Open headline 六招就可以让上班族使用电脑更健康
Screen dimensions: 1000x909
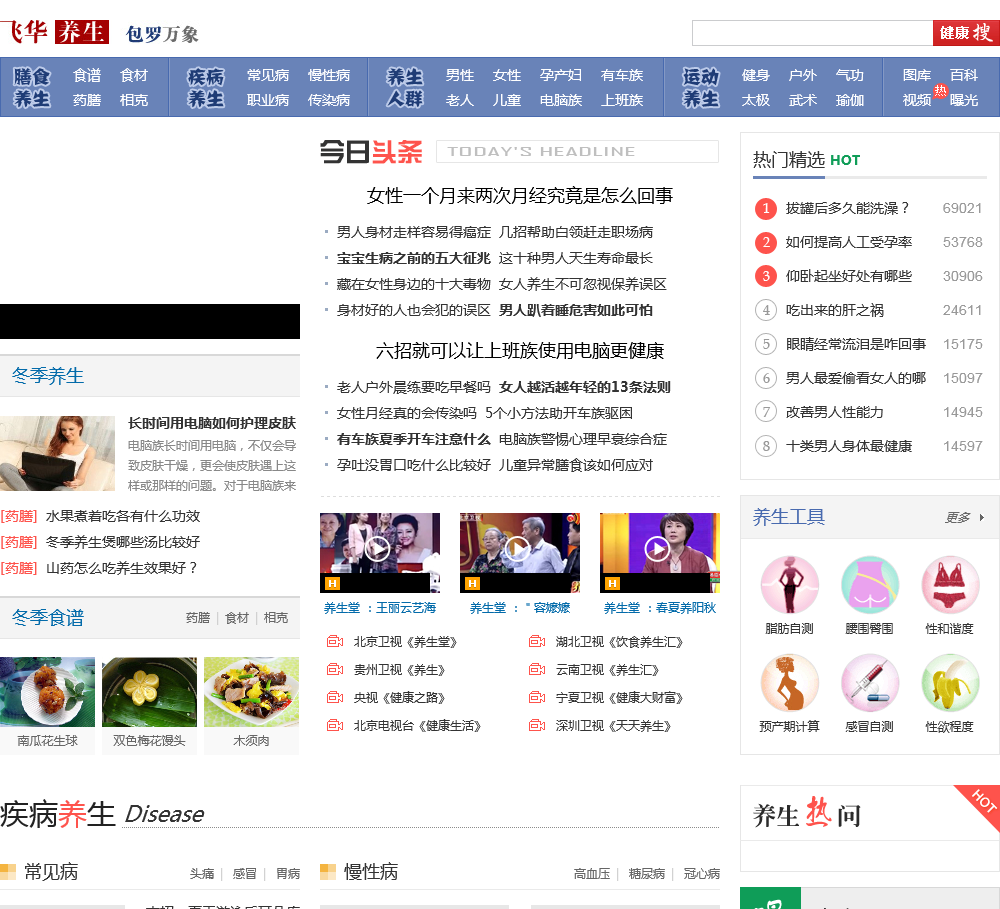coord(520,350)
